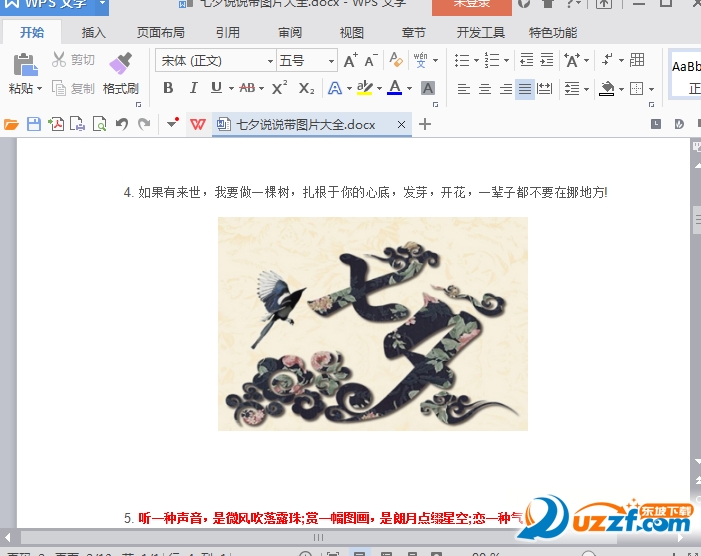Center align text

pos(485,89)
